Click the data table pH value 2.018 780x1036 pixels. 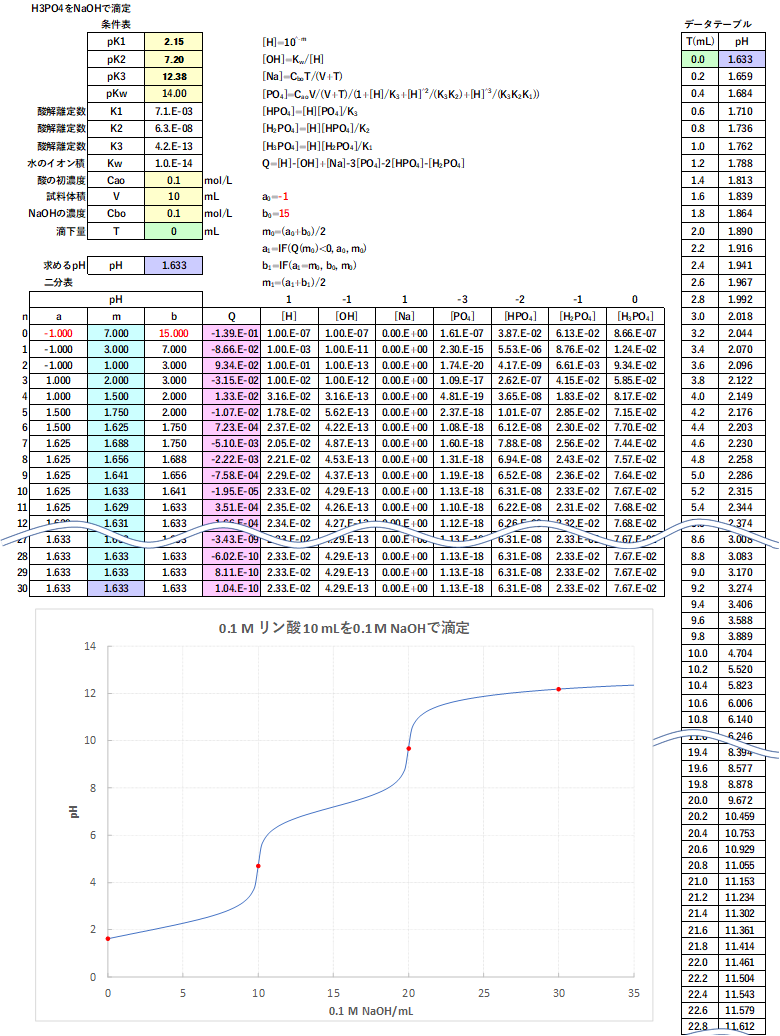click(x=740, y=316)
